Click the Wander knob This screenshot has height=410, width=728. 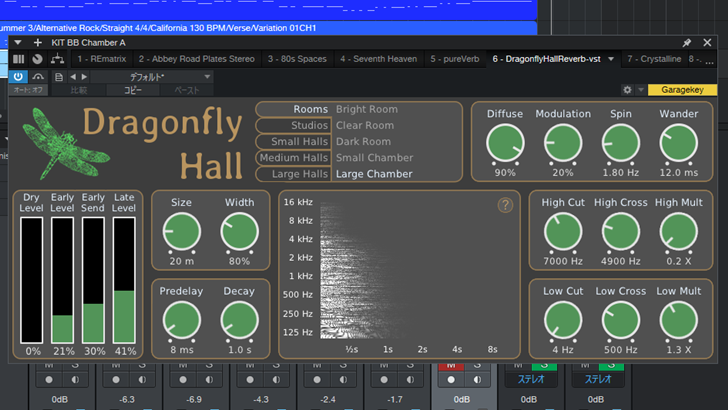[x=678, y=143]
